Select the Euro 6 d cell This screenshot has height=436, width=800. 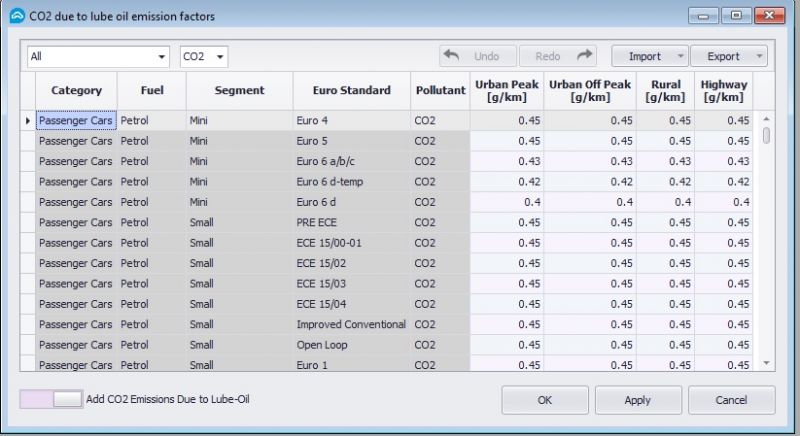(352, 202)
